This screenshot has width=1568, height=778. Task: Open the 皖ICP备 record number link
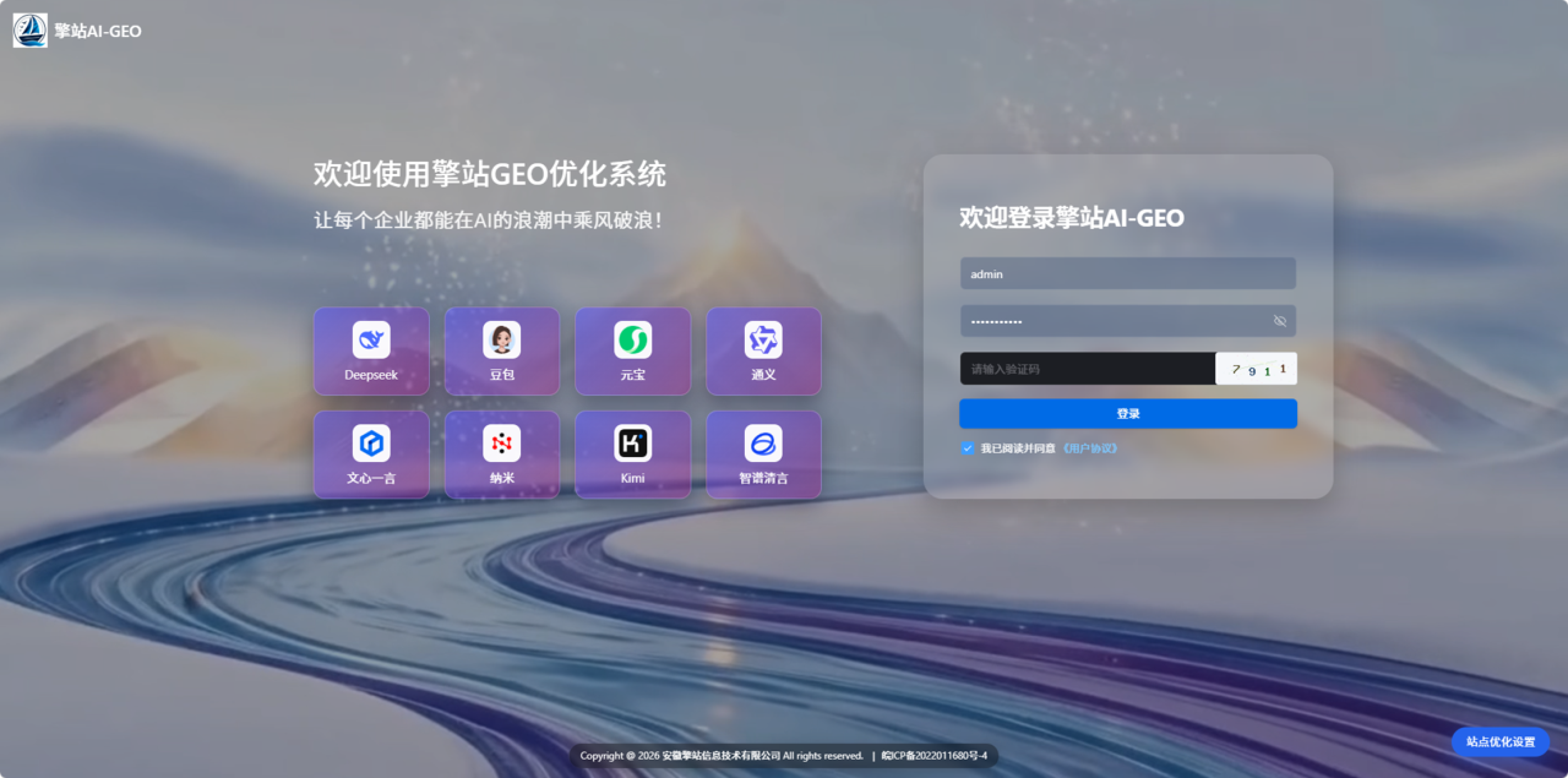pyautogui.click(x=934, y=755)
